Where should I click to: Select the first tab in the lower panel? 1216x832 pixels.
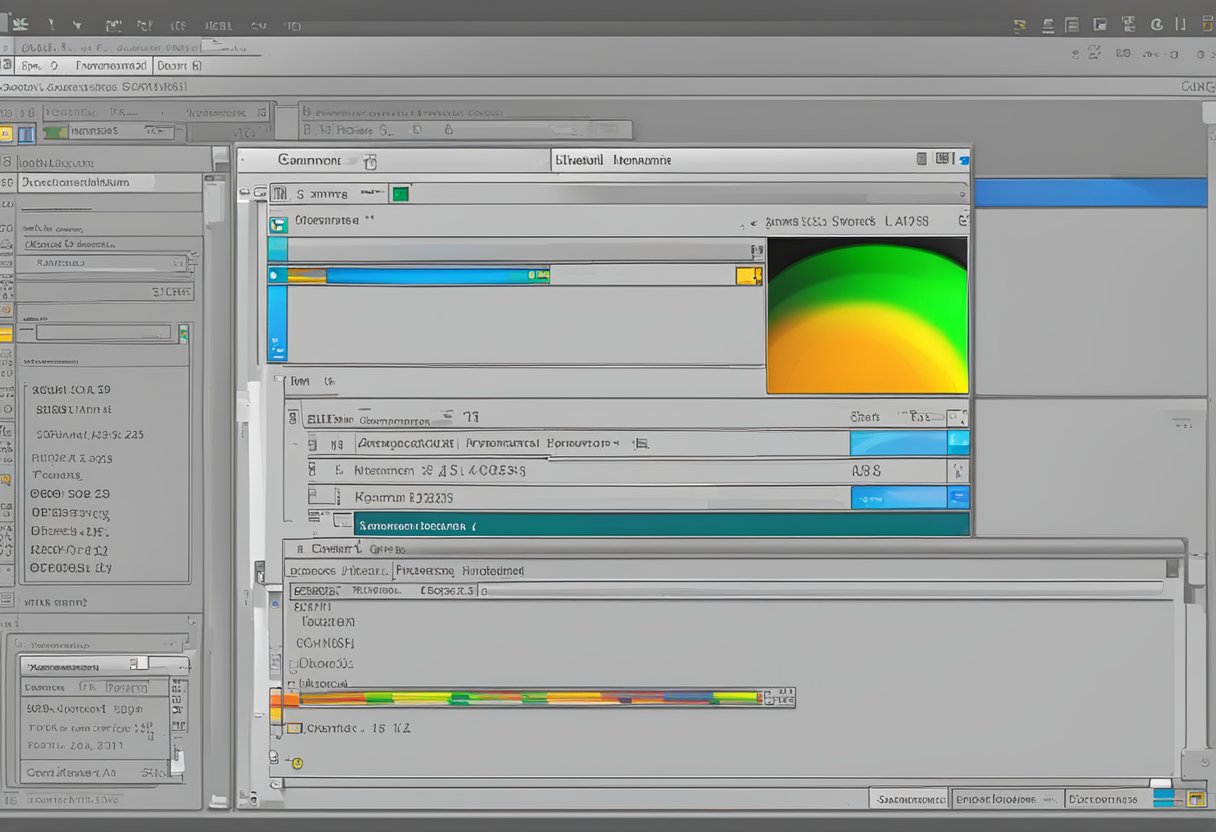[337, 571]
